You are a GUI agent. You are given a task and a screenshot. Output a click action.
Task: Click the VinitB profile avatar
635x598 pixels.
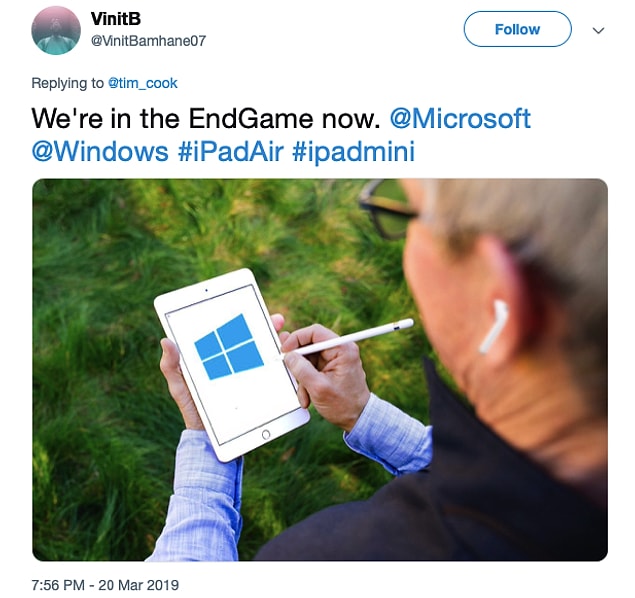point(56,30)
